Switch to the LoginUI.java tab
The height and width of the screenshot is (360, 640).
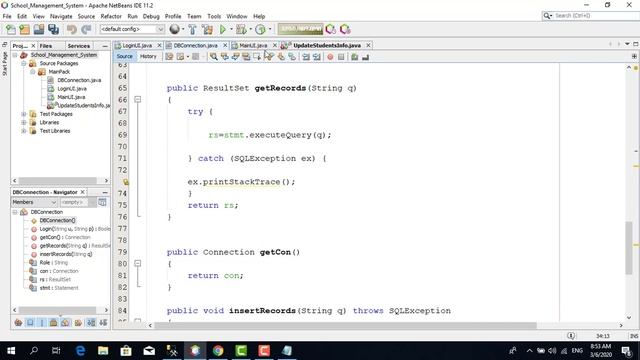pyautogui.click(x=137, y=45)
